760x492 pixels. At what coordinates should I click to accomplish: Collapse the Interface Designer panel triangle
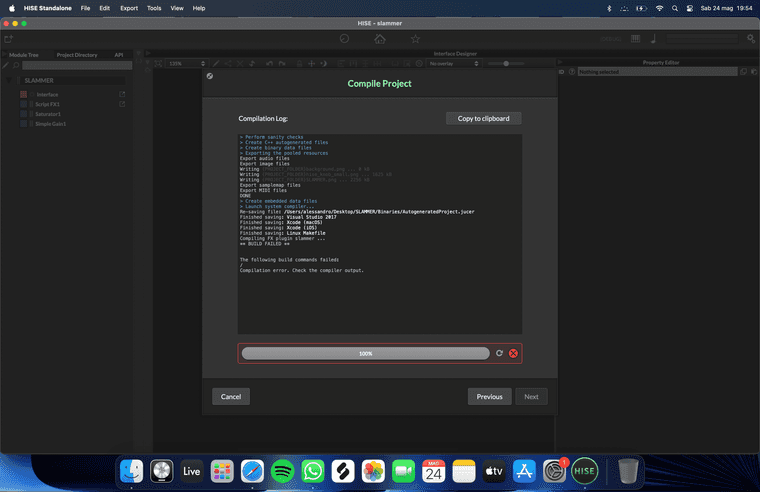coord(148,53)
